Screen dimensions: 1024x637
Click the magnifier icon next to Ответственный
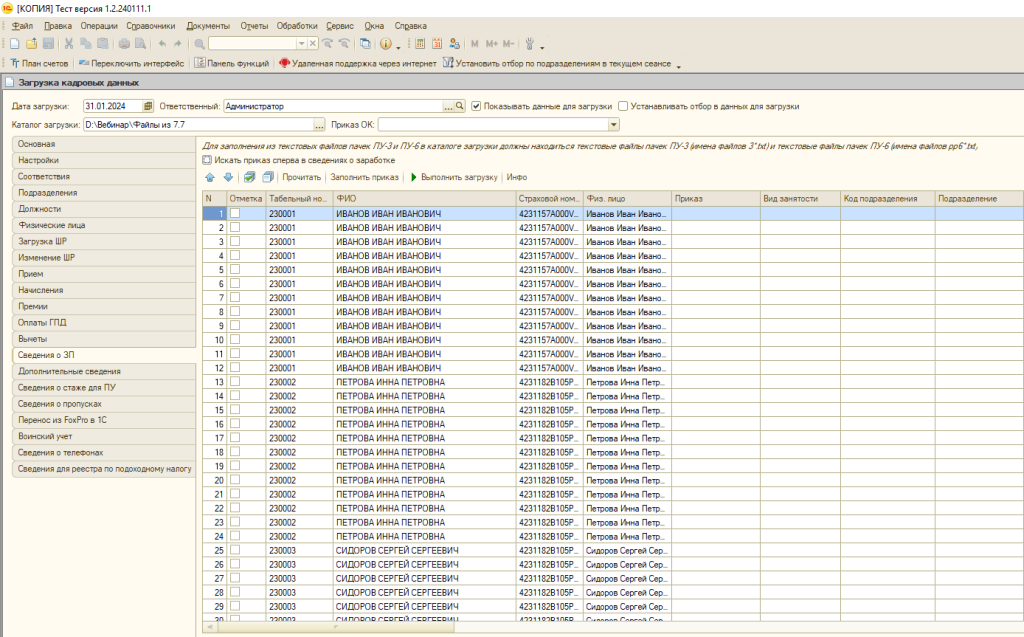[461, 106]
